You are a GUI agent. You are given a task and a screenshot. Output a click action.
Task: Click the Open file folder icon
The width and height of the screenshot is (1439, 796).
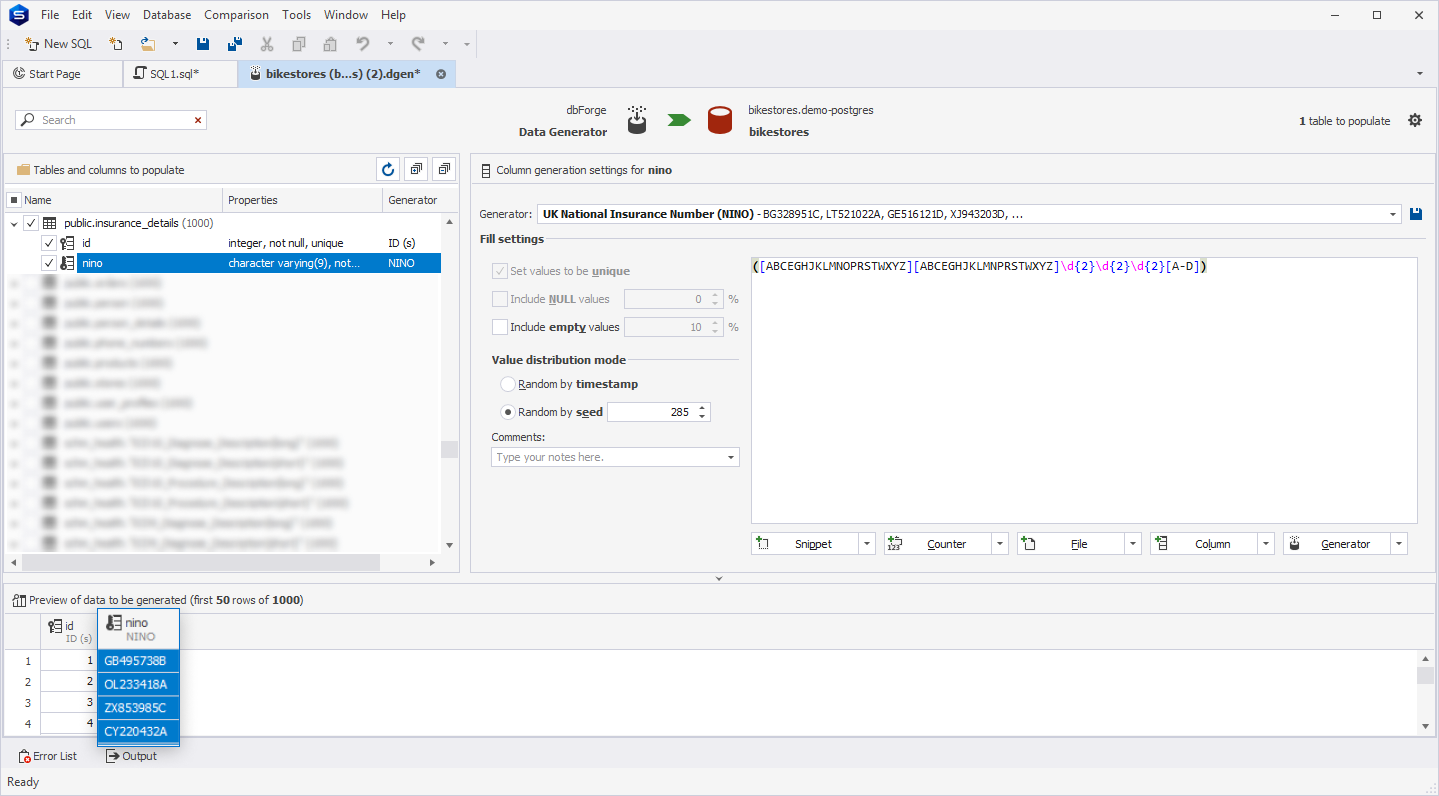(148, 44)
